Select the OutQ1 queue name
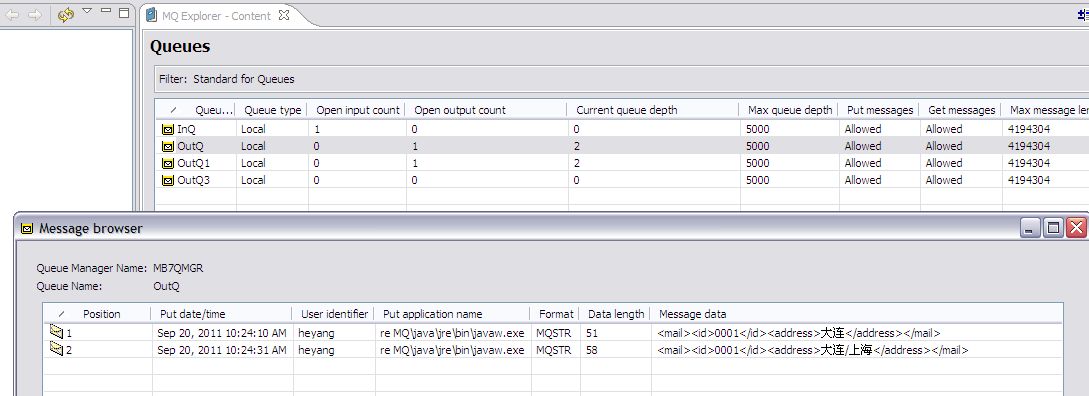 pos(194,163)
